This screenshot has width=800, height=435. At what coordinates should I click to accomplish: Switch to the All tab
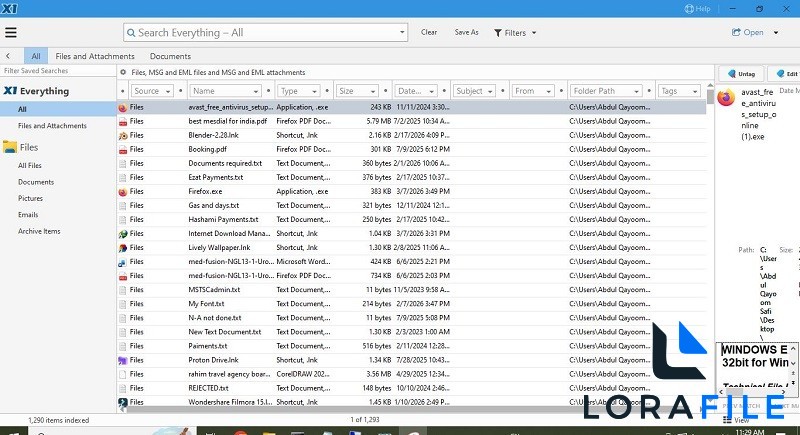pyautogui.click(x=36, y=56)
